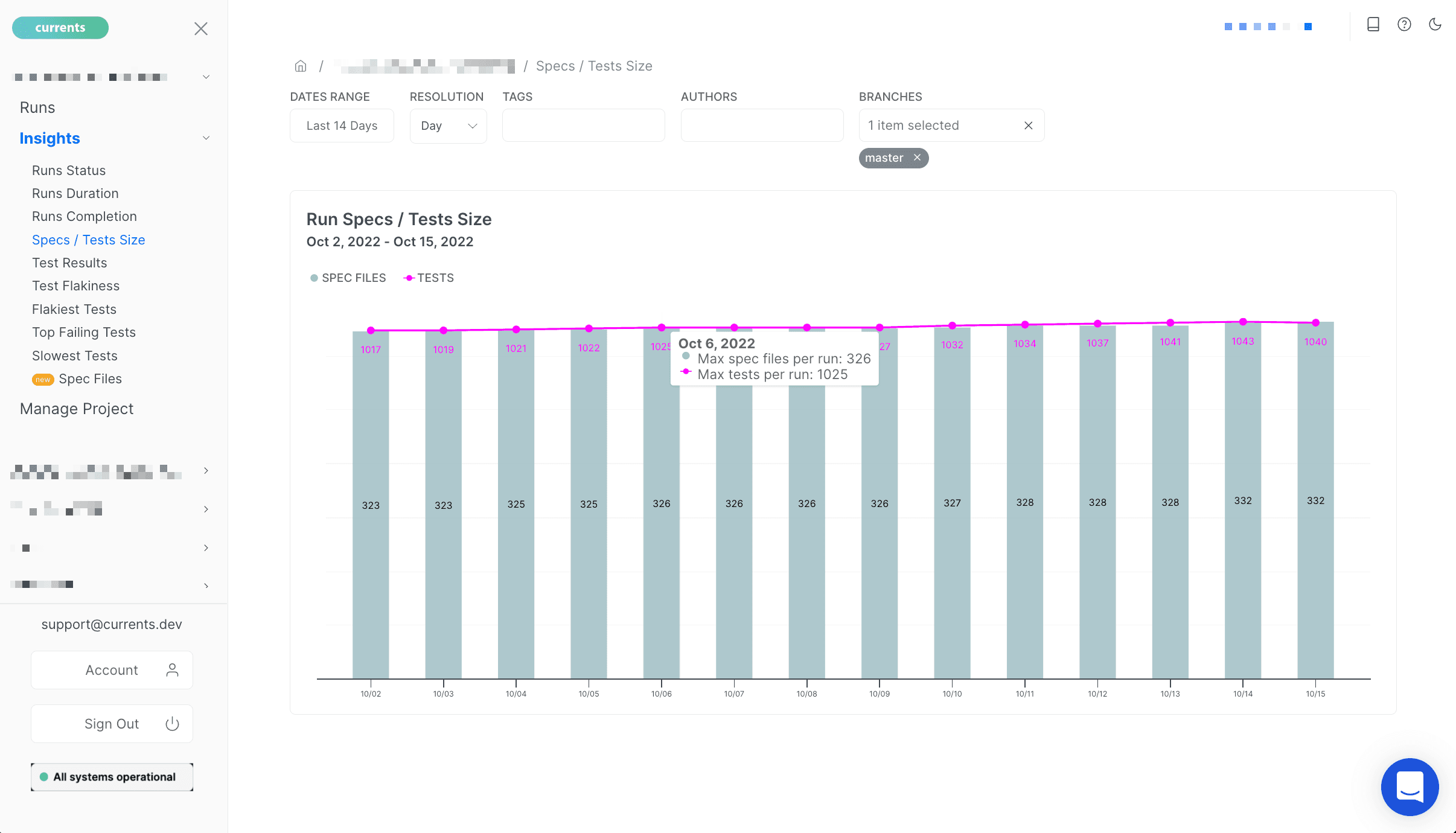Go to the Runs section
The height and width of the screenshot is (833, 1456).
pos(37,107)
